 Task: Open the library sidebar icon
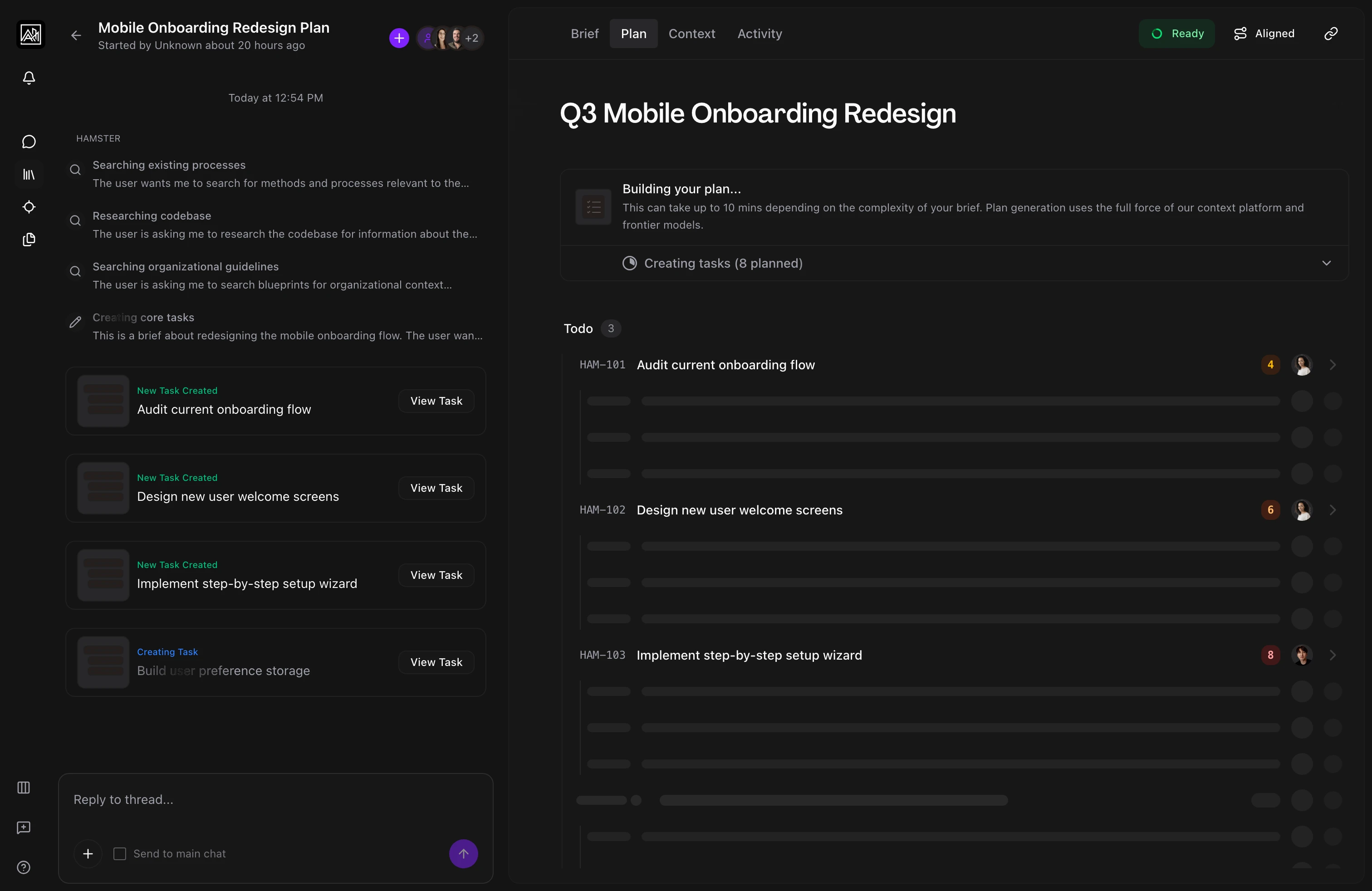(x=29, y=174)
